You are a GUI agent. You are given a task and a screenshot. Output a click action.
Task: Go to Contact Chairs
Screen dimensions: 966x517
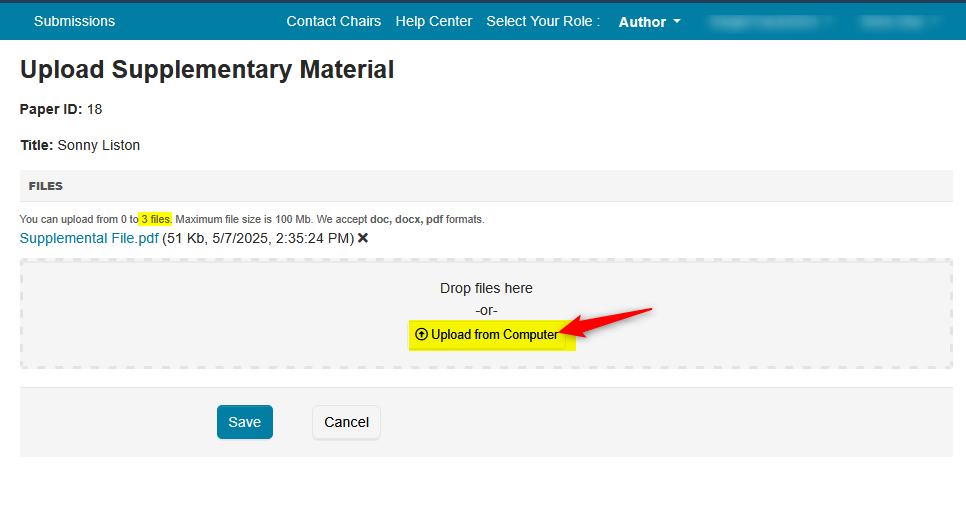pyautogui.click(x=334, y=21)
